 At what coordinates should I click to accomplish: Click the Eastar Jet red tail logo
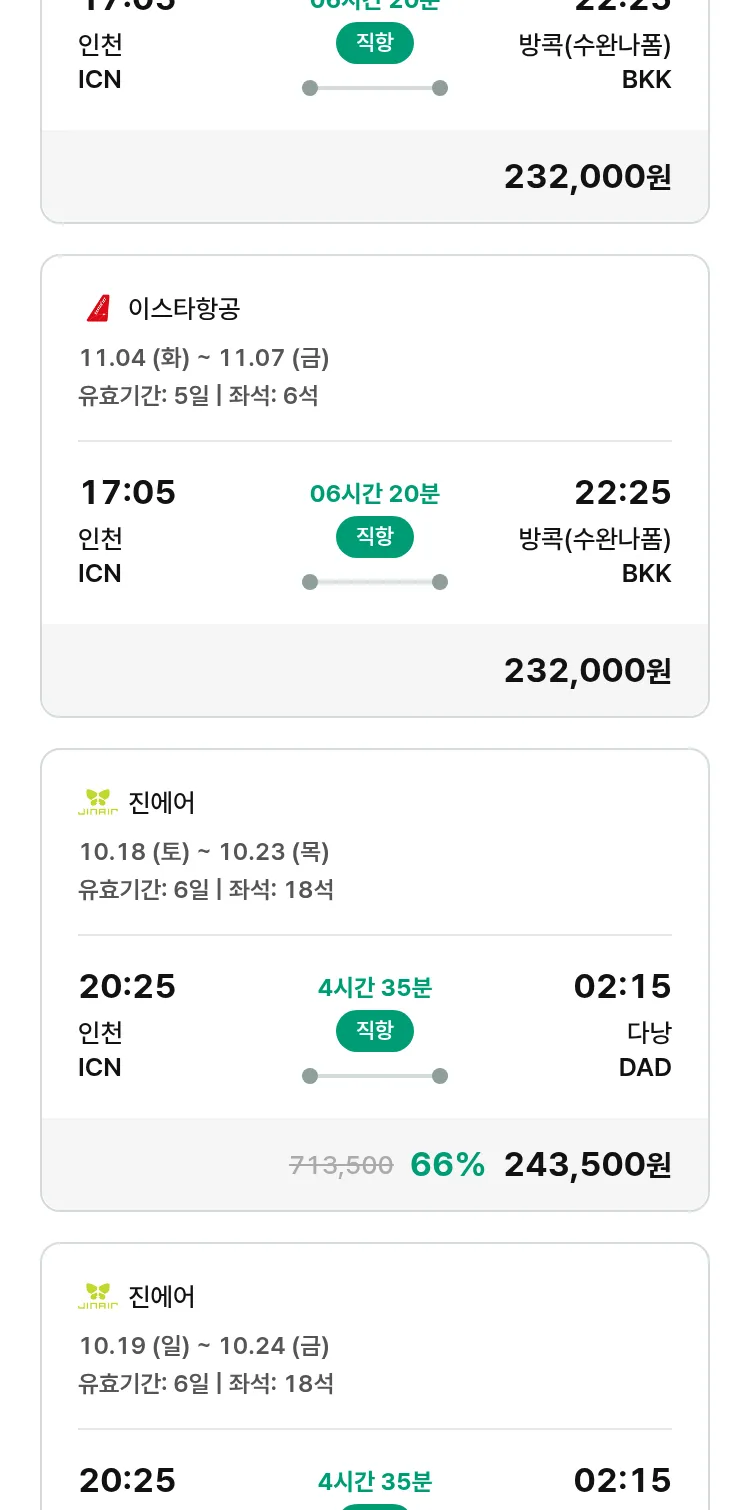98,309
